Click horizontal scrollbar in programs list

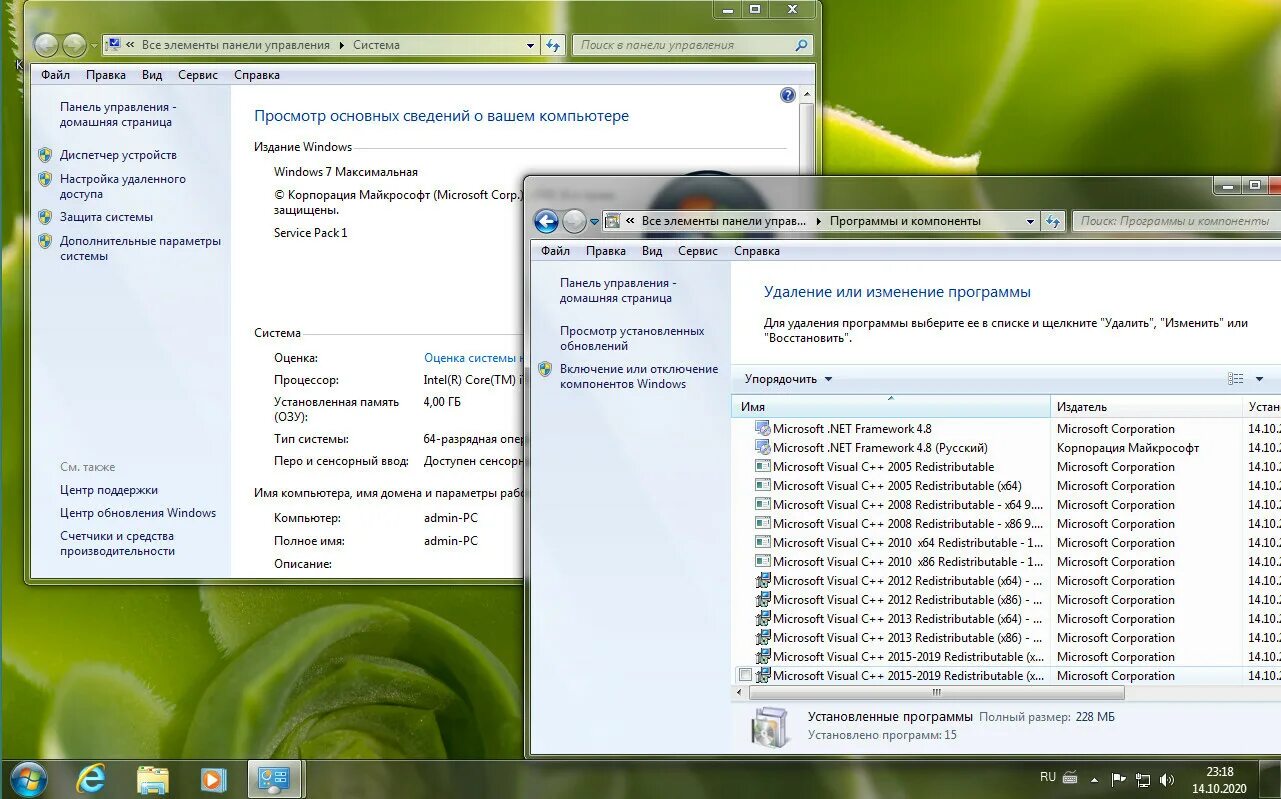pyautogui.click(x=936, y=692)
